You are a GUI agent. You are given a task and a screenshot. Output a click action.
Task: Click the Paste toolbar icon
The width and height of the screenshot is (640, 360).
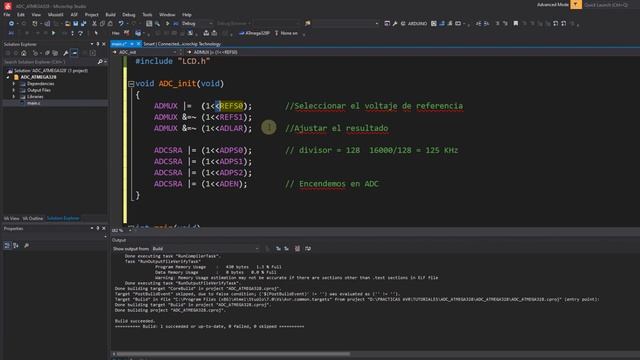click(x=110, y=24)
